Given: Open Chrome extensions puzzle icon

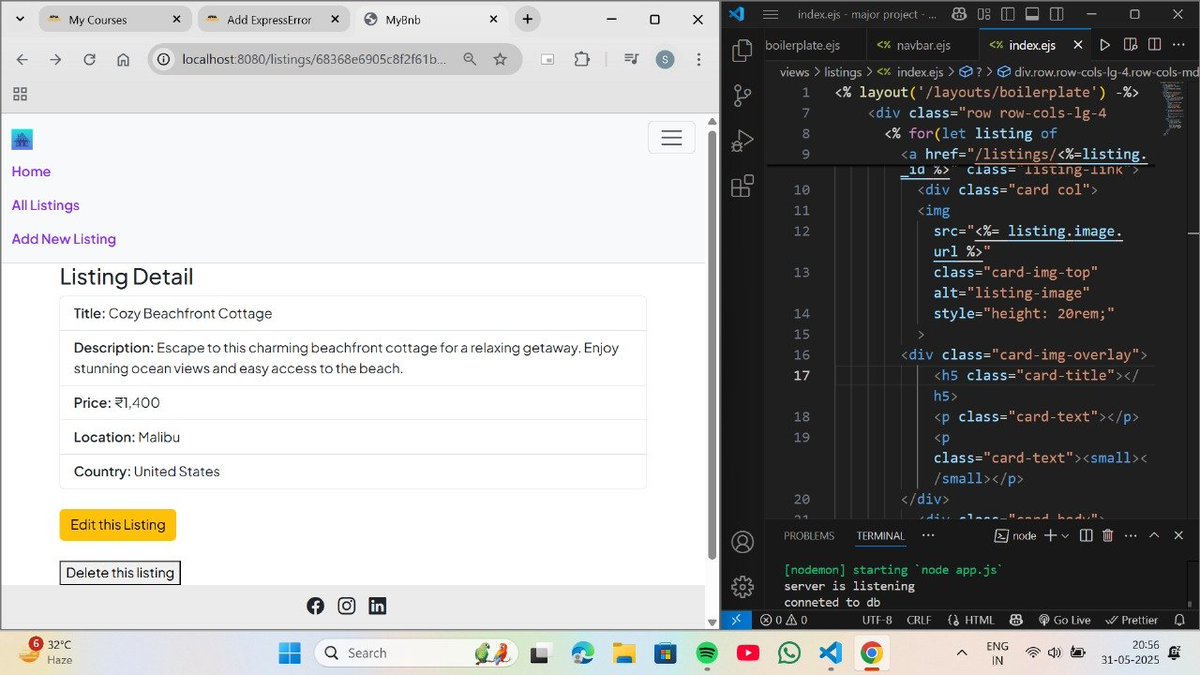Looking at the screenshot, I should pyautogui.click(x=582, y=60).
